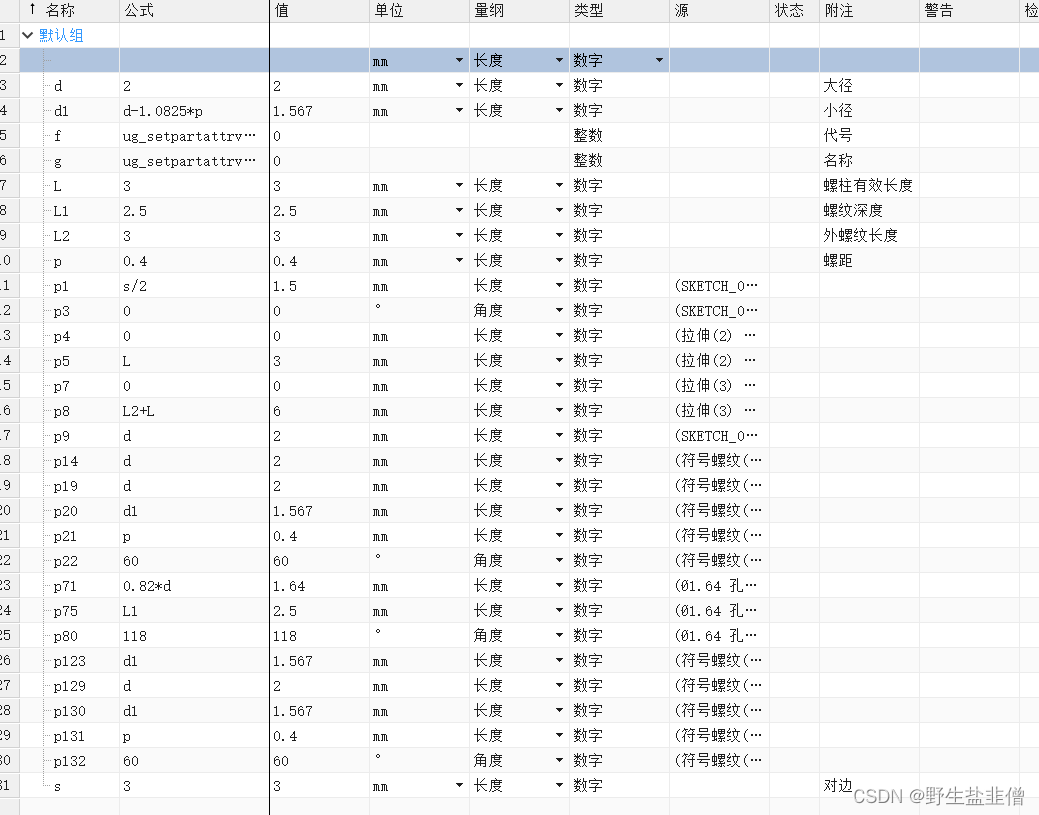Click the 量纲 column header
The image size is (1039, 815).
point(489,11)
